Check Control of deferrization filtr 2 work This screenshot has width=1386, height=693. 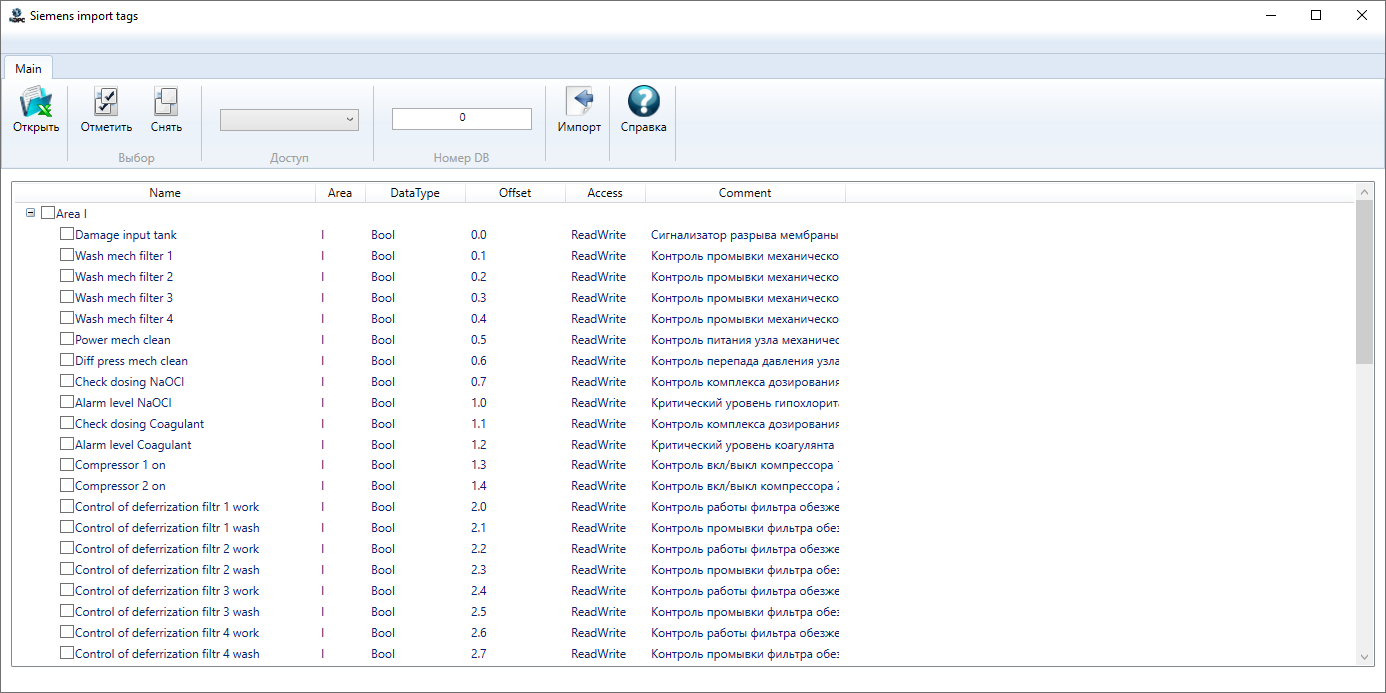point(67,548)
